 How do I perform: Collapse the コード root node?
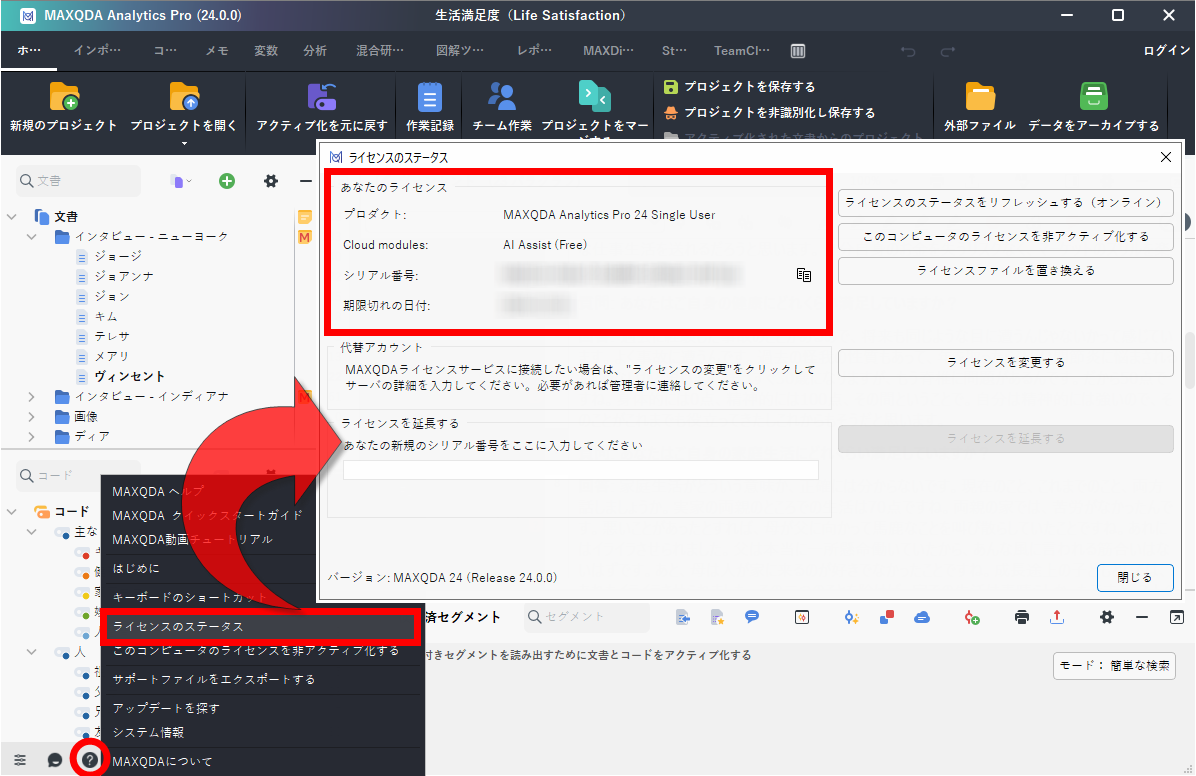point(11,511)
